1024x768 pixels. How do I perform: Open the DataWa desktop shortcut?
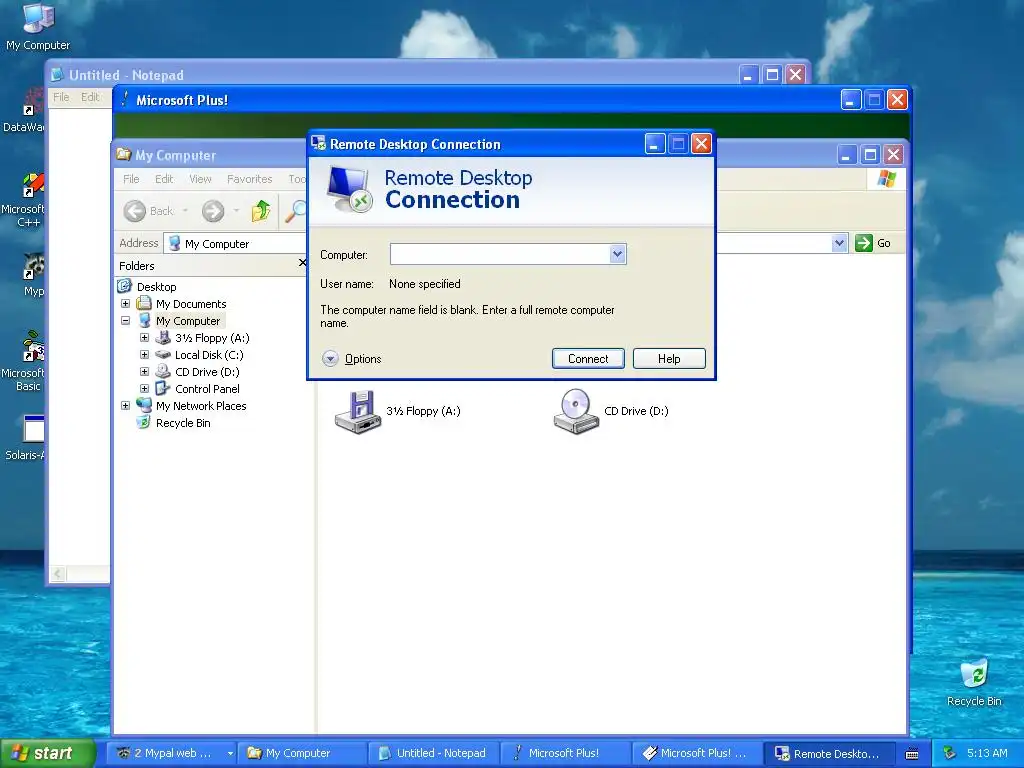tap(25, 110)
